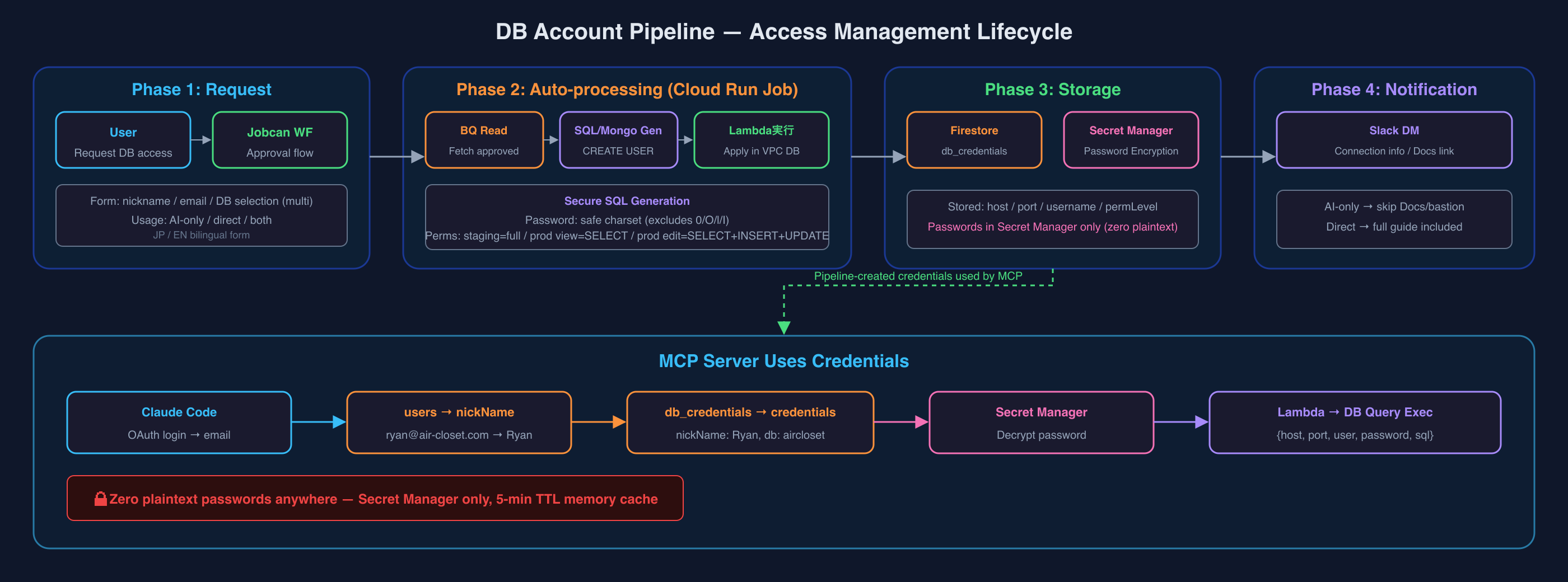Viewport: 1568px width, 582px height.
Task: Click 'AI-only → skip Docs/bastion' text
Action: click(1394, 206)
